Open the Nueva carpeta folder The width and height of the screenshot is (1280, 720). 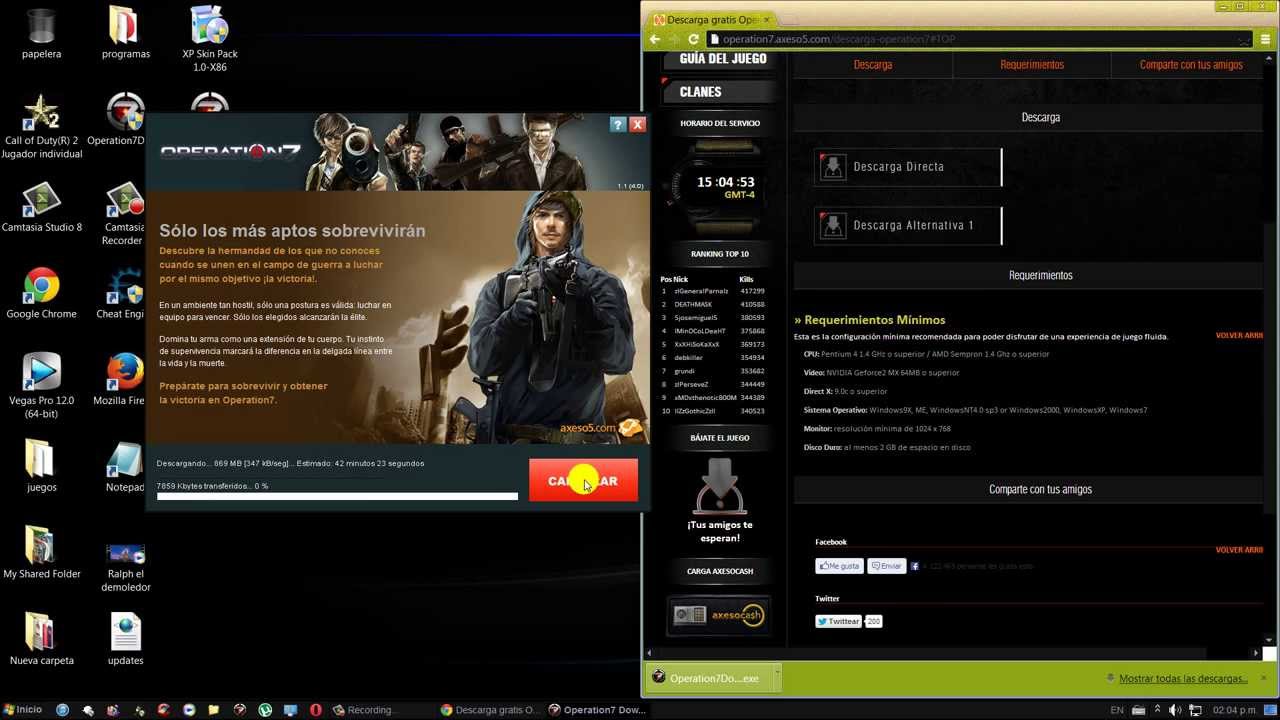click(x=41, y=640)
